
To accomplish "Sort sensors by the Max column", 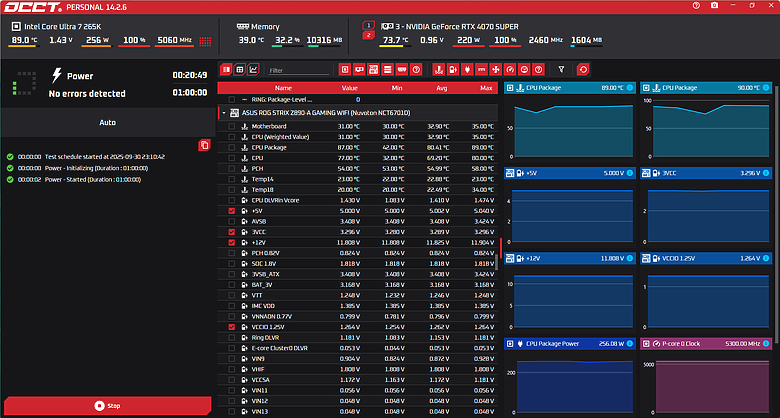I will (486, 87).
